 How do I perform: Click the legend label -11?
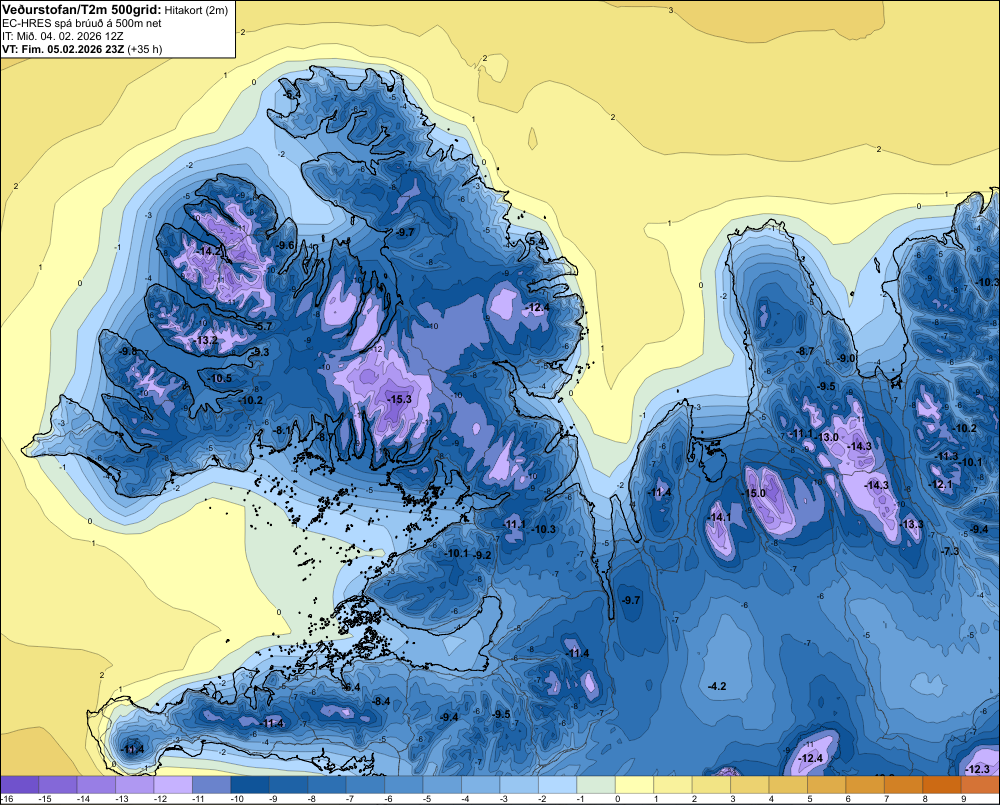click(198, 799)
